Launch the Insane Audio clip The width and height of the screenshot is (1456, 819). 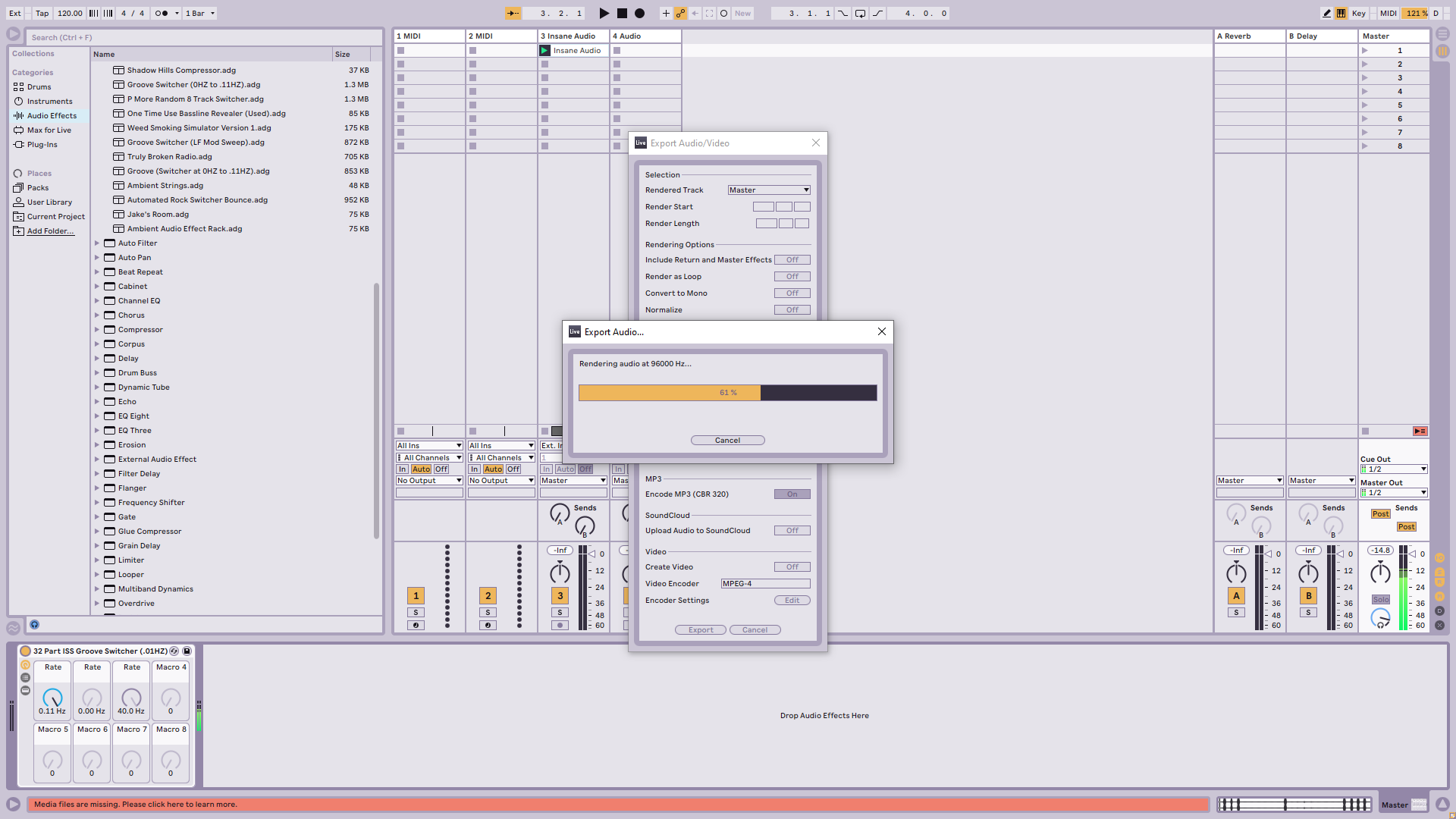click(544, 51)
